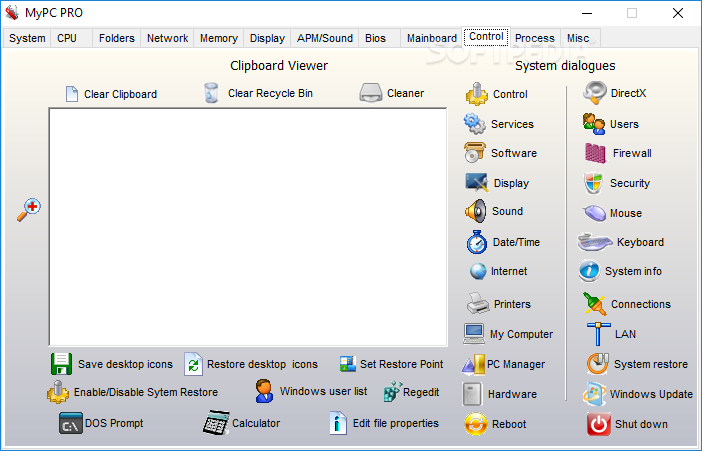Image resolution: width=702 pixels, height=451 pixels.
Task: Click the Windows user list label
Action: tap(323, 391)
